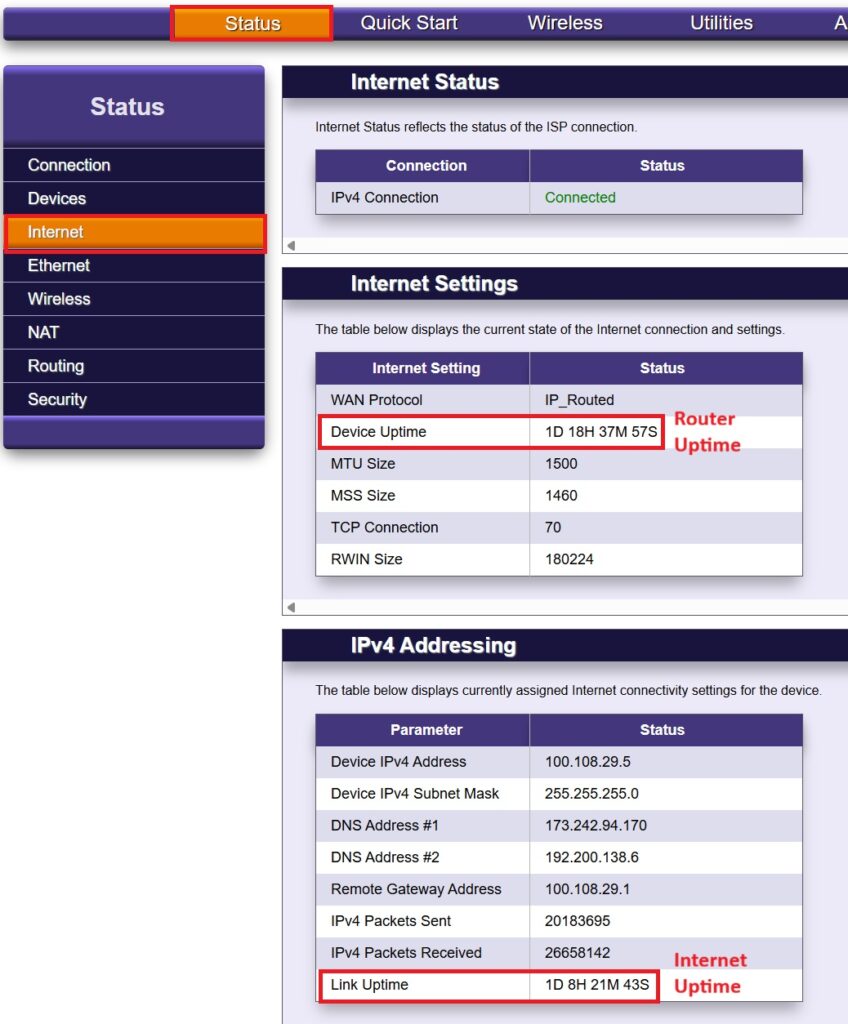This screenshot has height=1024, width=848.
Task: Open the NAT sidebar entry
Action: (43, 332)
